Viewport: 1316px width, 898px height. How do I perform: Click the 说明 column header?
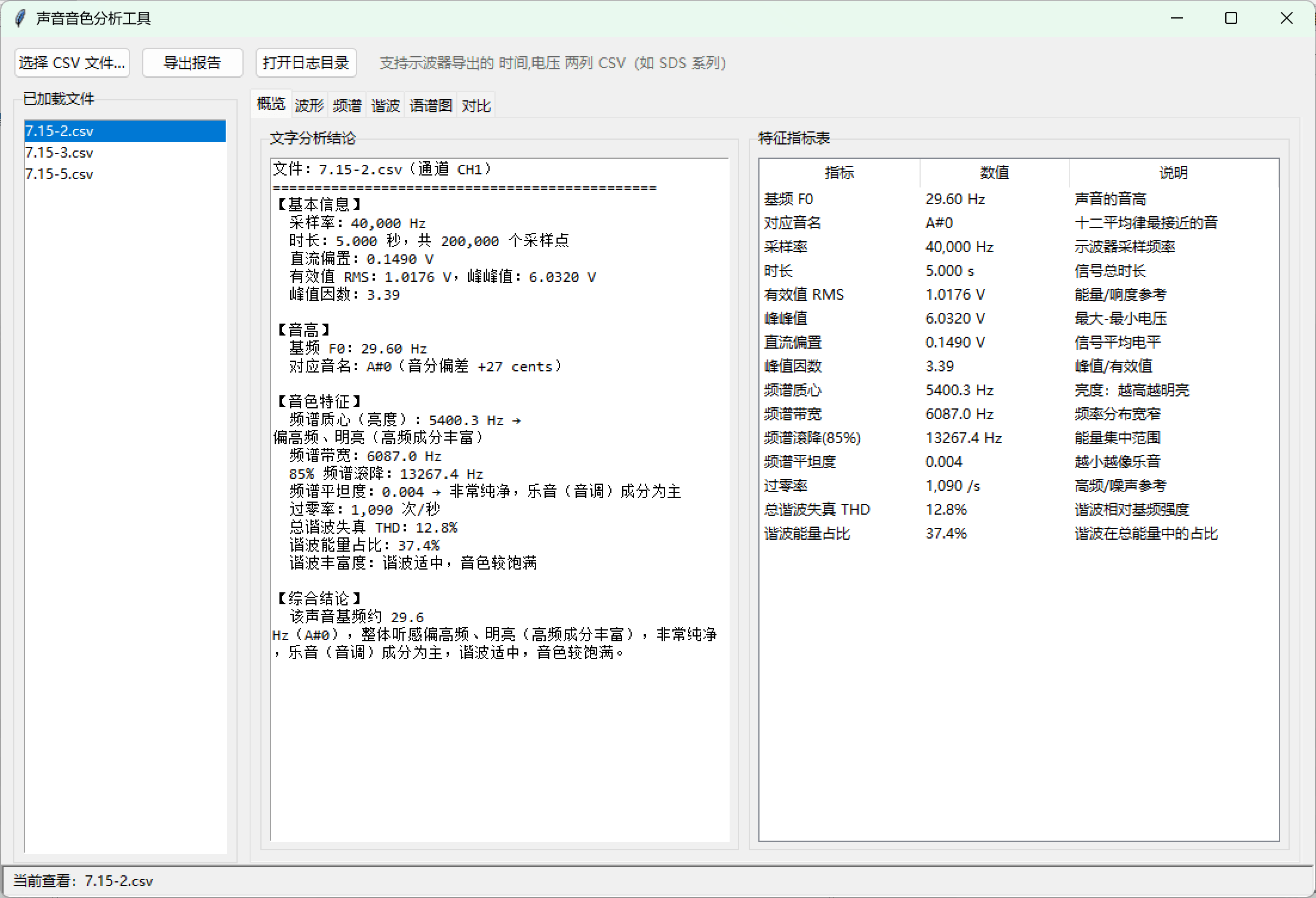(1173, 173)
